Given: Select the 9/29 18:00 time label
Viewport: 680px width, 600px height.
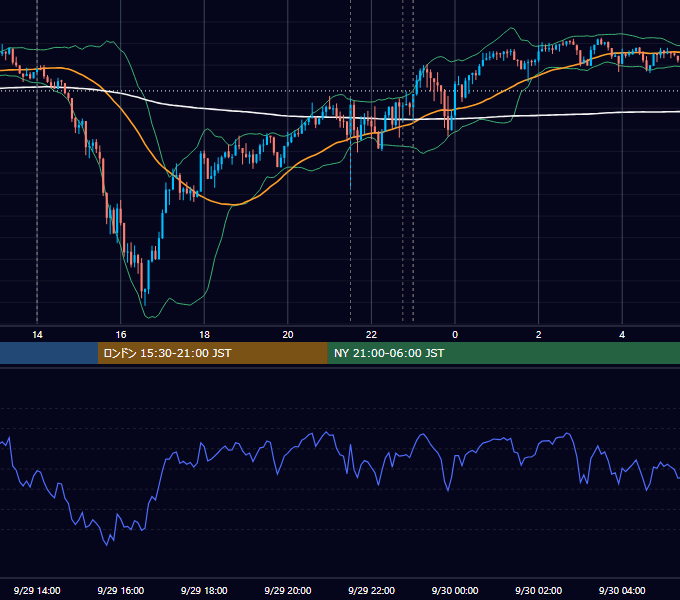Looking at the screenshot, I should click(204, 590).
